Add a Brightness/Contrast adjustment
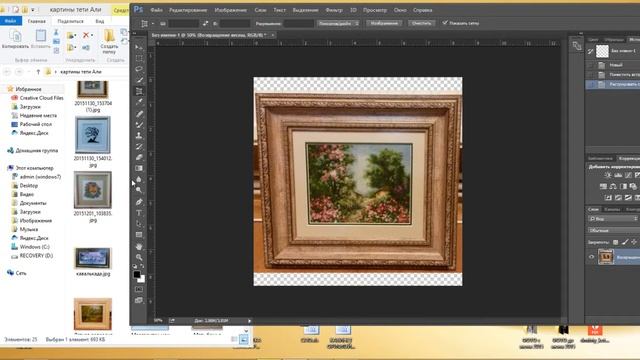 click(x=608, y=175)
